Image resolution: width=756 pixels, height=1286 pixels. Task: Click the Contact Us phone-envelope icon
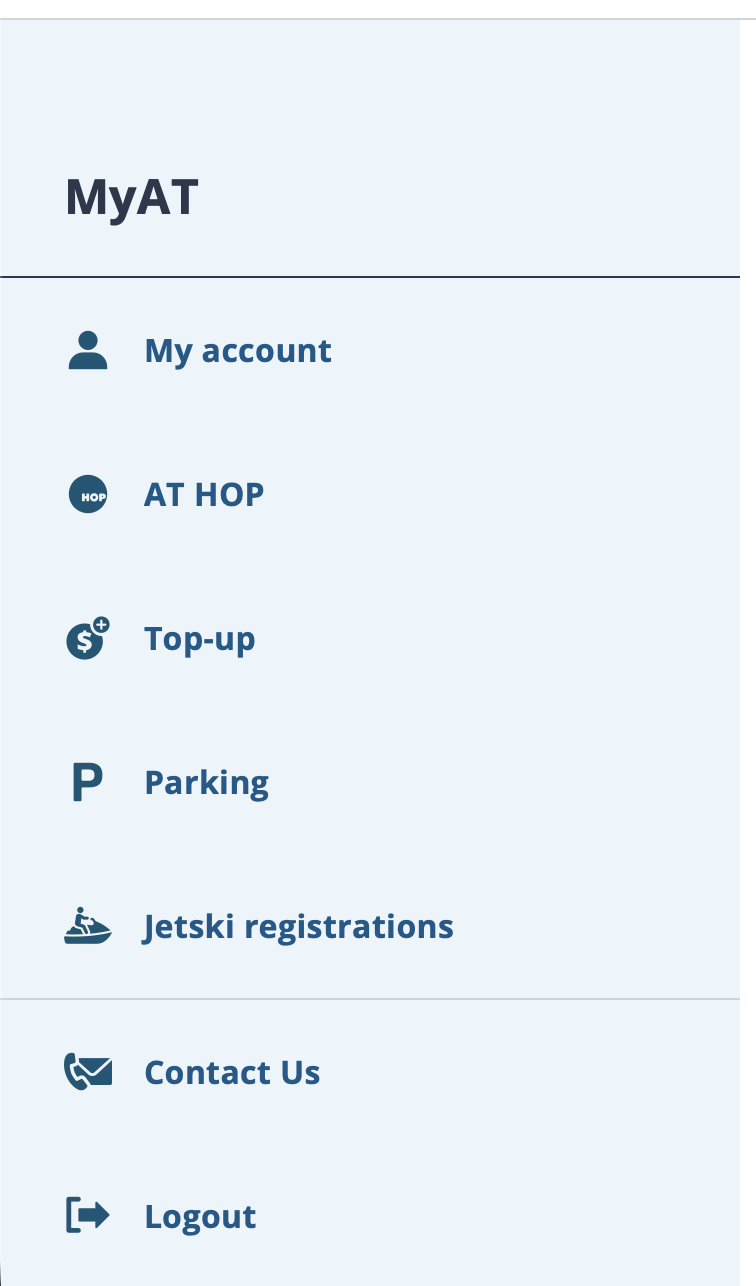tap(88, 1072)
